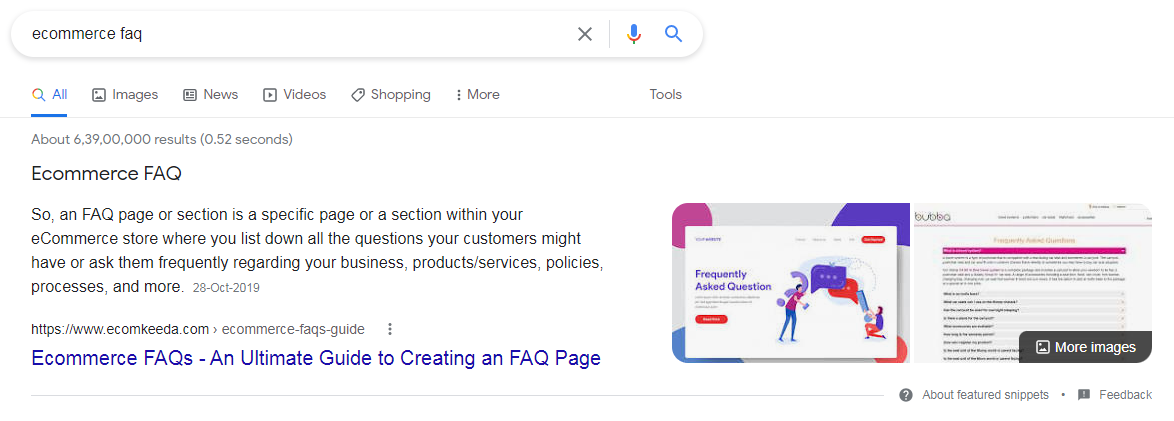The image size is (1174, 421).
Task: Go to the Shopping tab
Action: coord(390,95)
